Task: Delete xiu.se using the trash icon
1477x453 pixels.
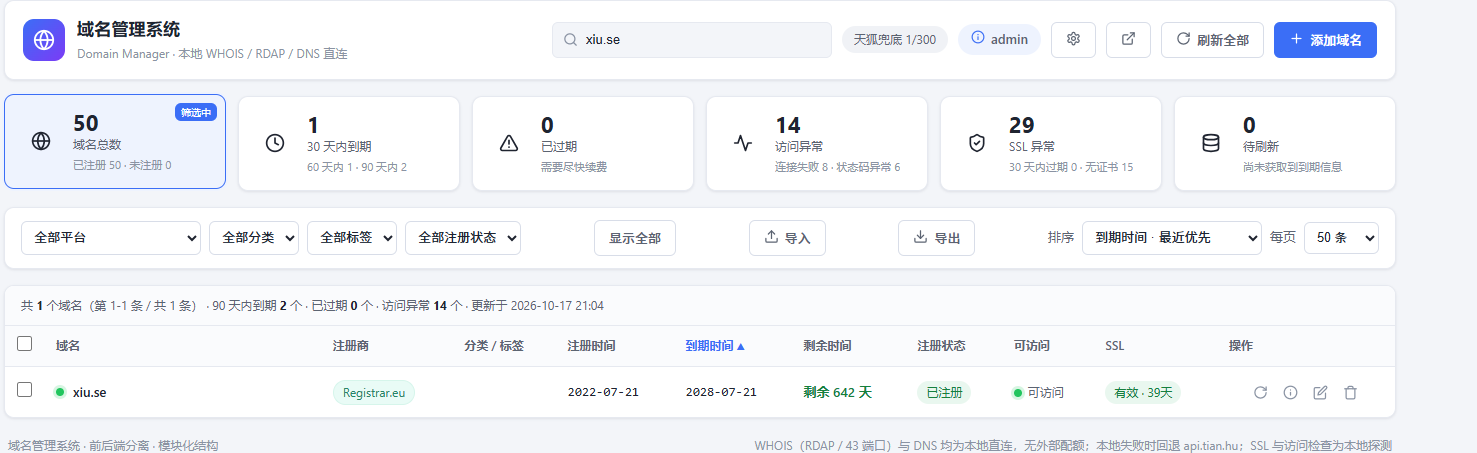Action: click(1350, 392)
